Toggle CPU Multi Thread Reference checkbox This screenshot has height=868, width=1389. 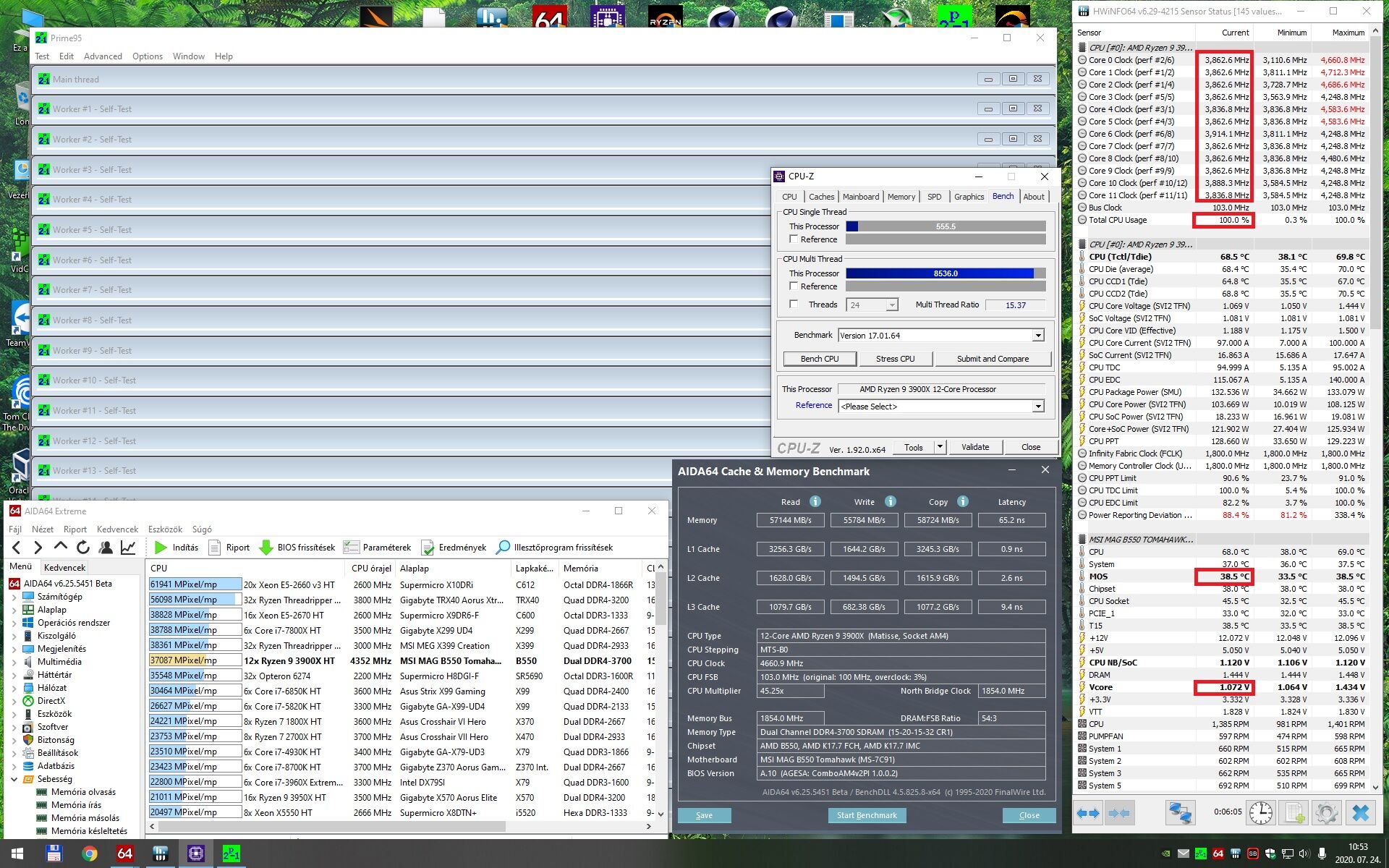click(794, 286)
